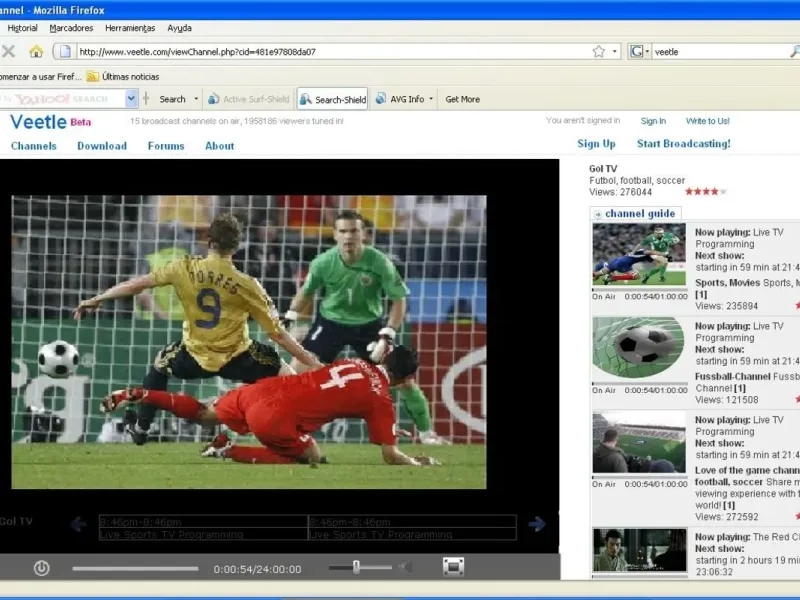Screen dimensions: 800x600
Task: Open the Veetle Channels page link
Action: click(33, 146)
